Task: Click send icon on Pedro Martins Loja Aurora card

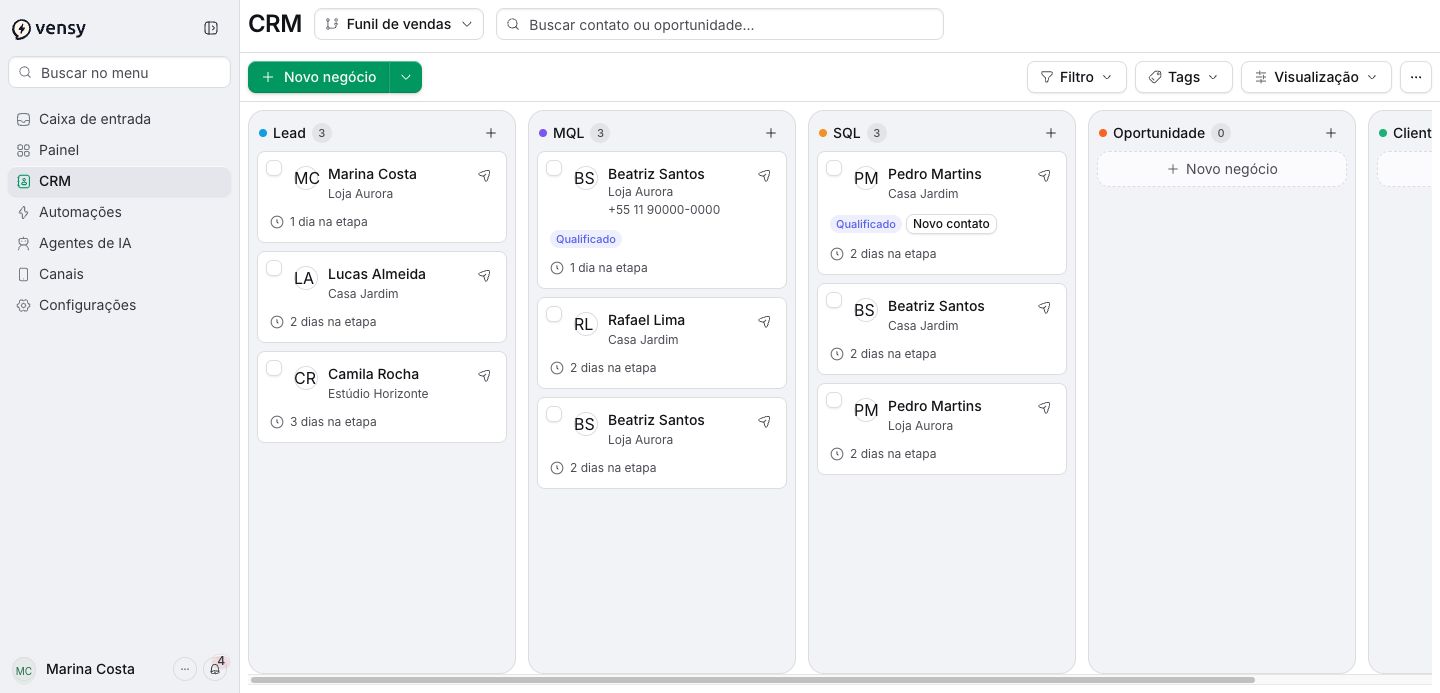Action: pyautogui.click(x=1044, y=407)
